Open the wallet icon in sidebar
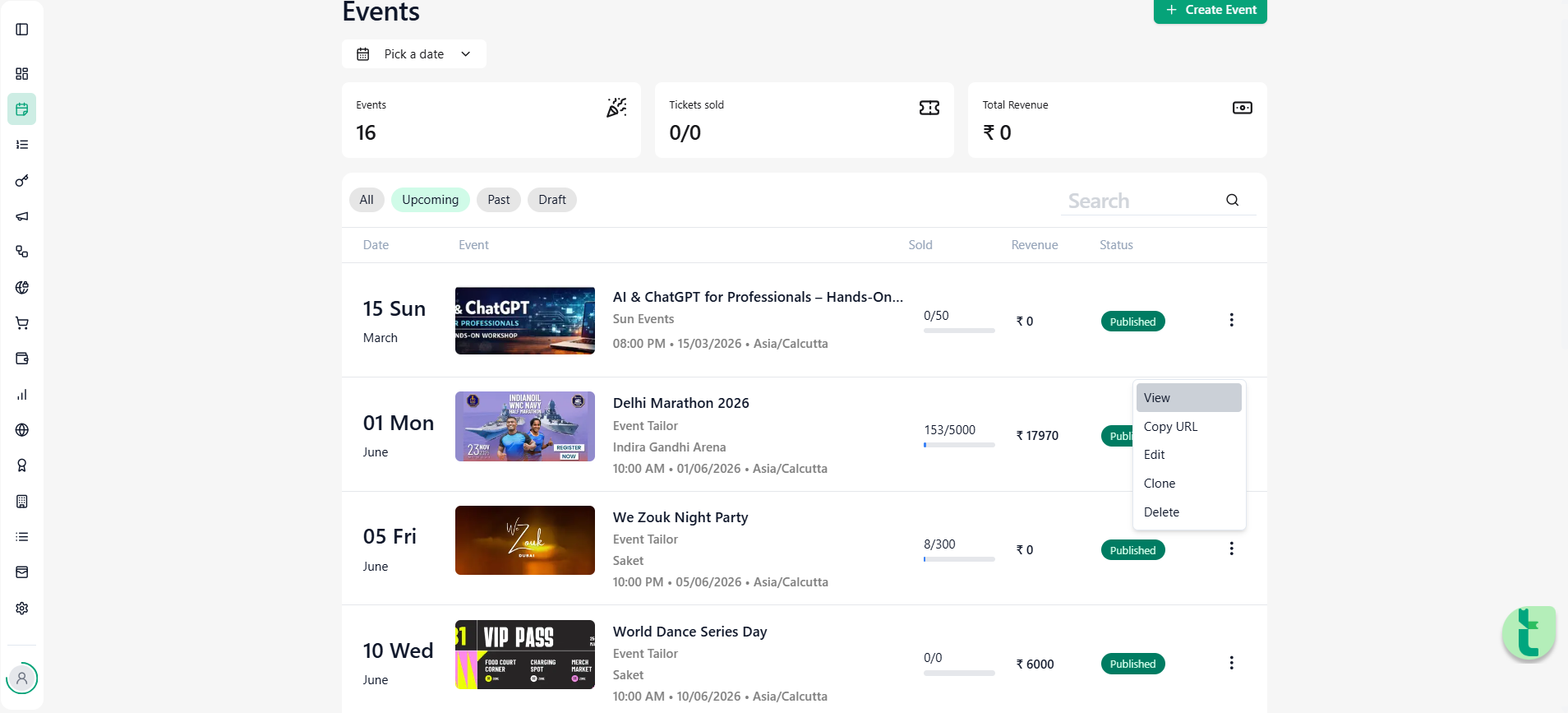This screenshot has height=713, width=1568. click(22, 359)
